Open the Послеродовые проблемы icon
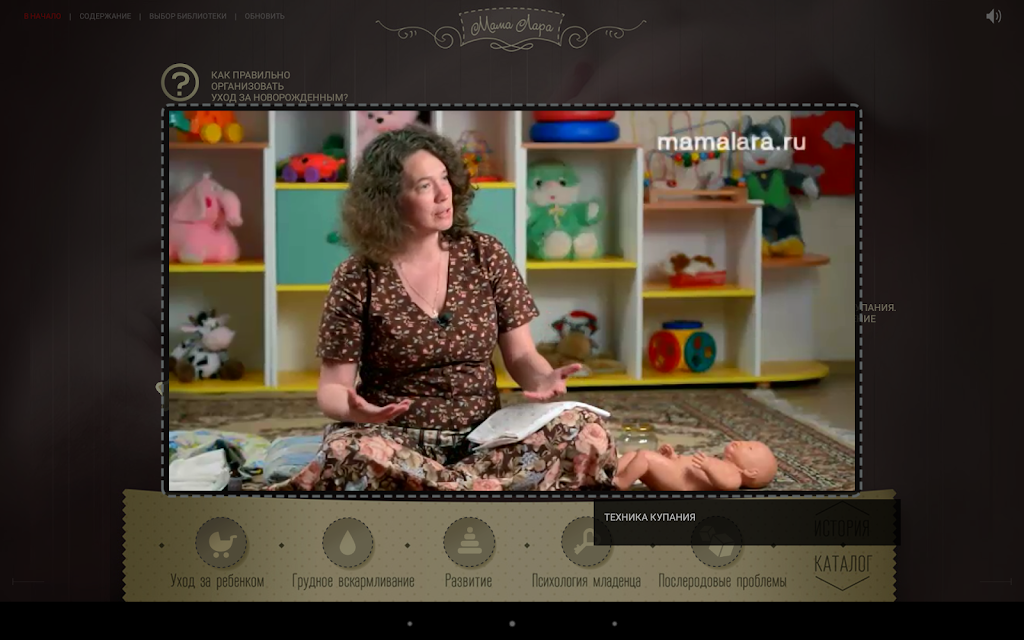This screenshot has height=640, width=1024. tap(716, 543)
